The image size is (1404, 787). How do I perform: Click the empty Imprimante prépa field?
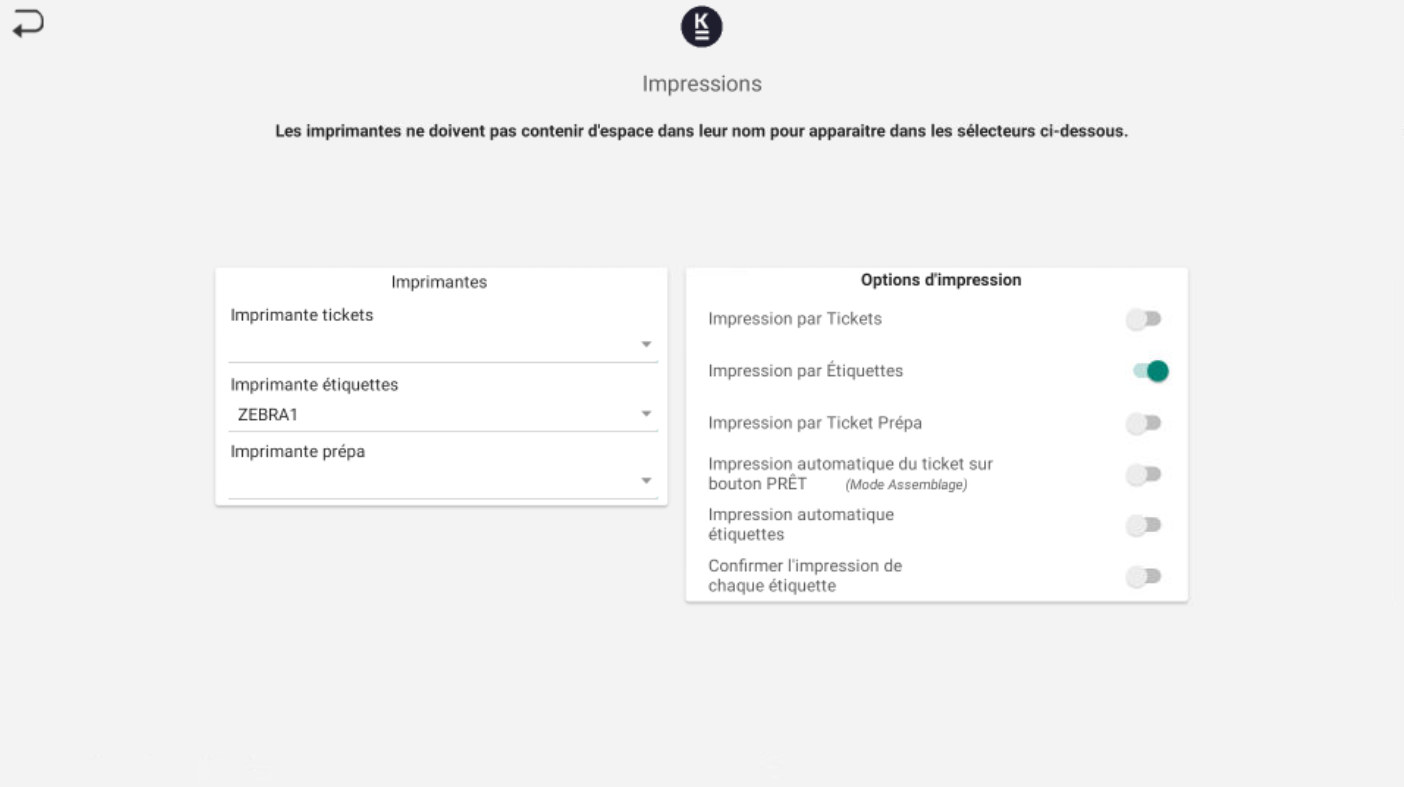click(430, 481)
